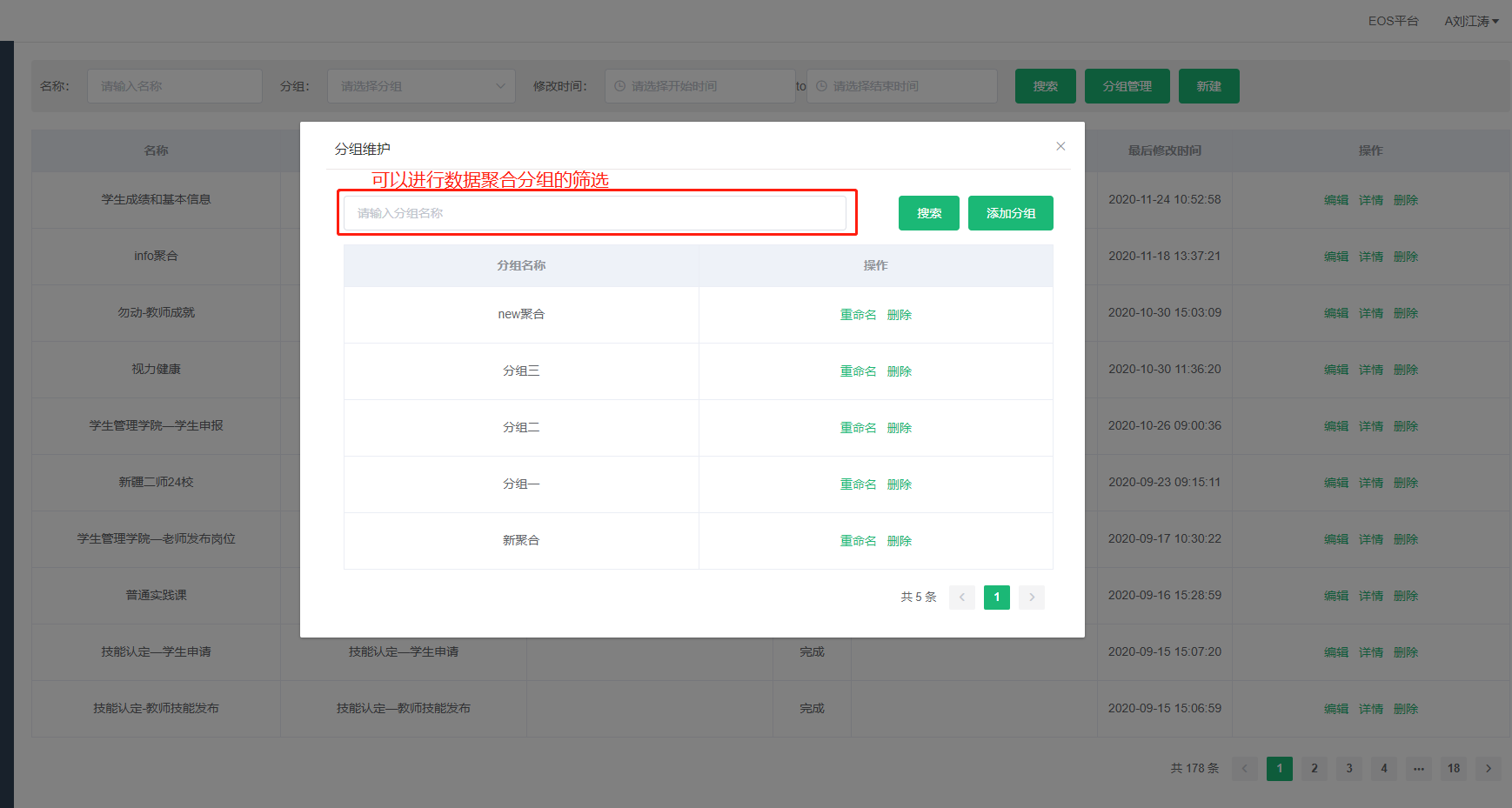Viewport: 1512px width, 808px height.
Task: Click the 分组管理 button
Action: tap(1127, 86)
